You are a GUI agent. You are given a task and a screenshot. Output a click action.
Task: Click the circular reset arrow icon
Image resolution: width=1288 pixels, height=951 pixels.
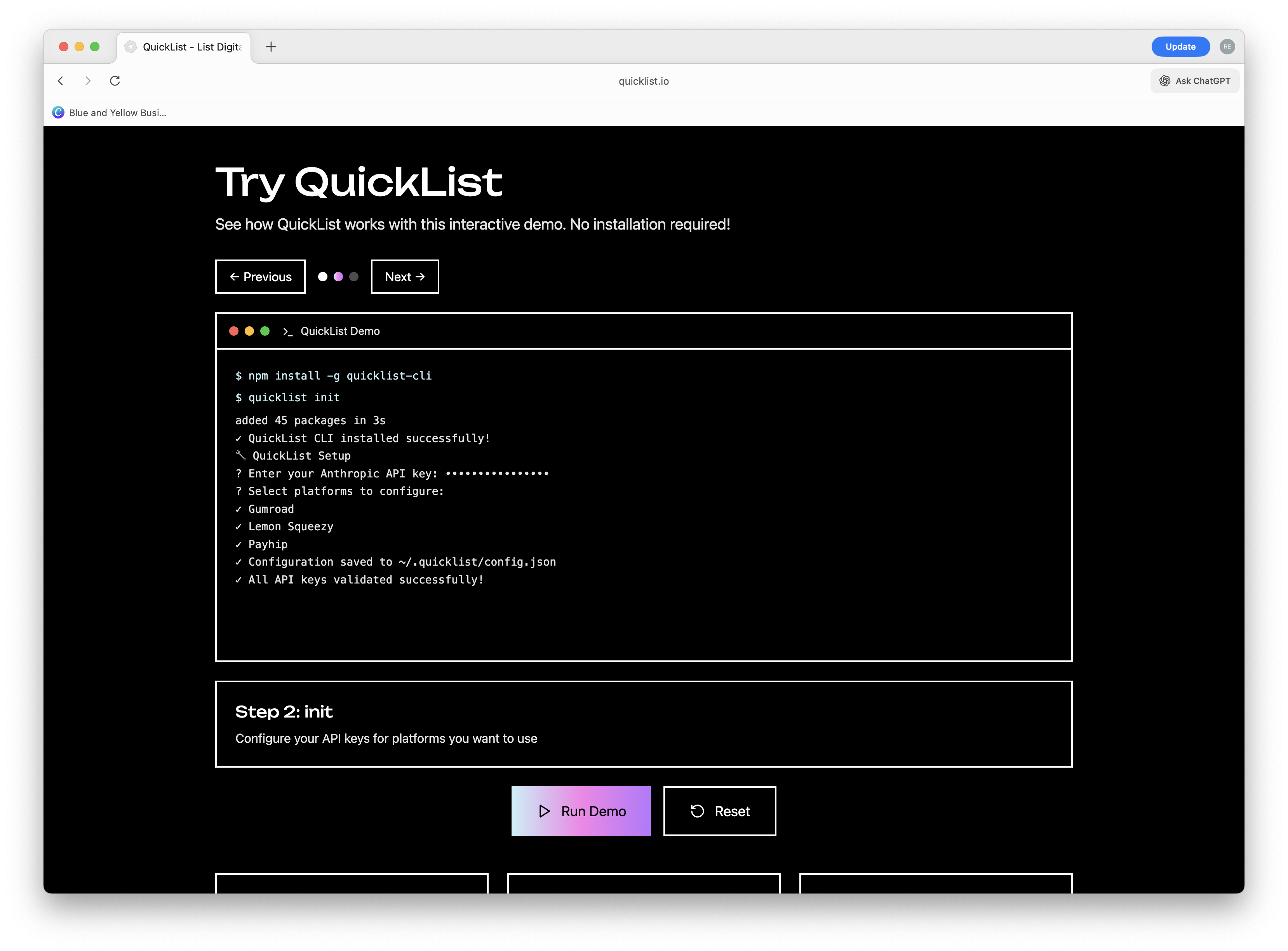tap(697, 811)
